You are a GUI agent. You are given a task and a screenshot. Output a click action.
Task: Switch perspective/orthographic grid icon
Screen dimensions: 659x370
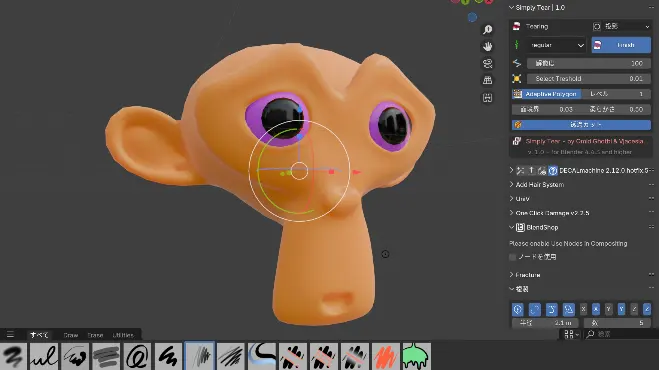click(488, 80)
